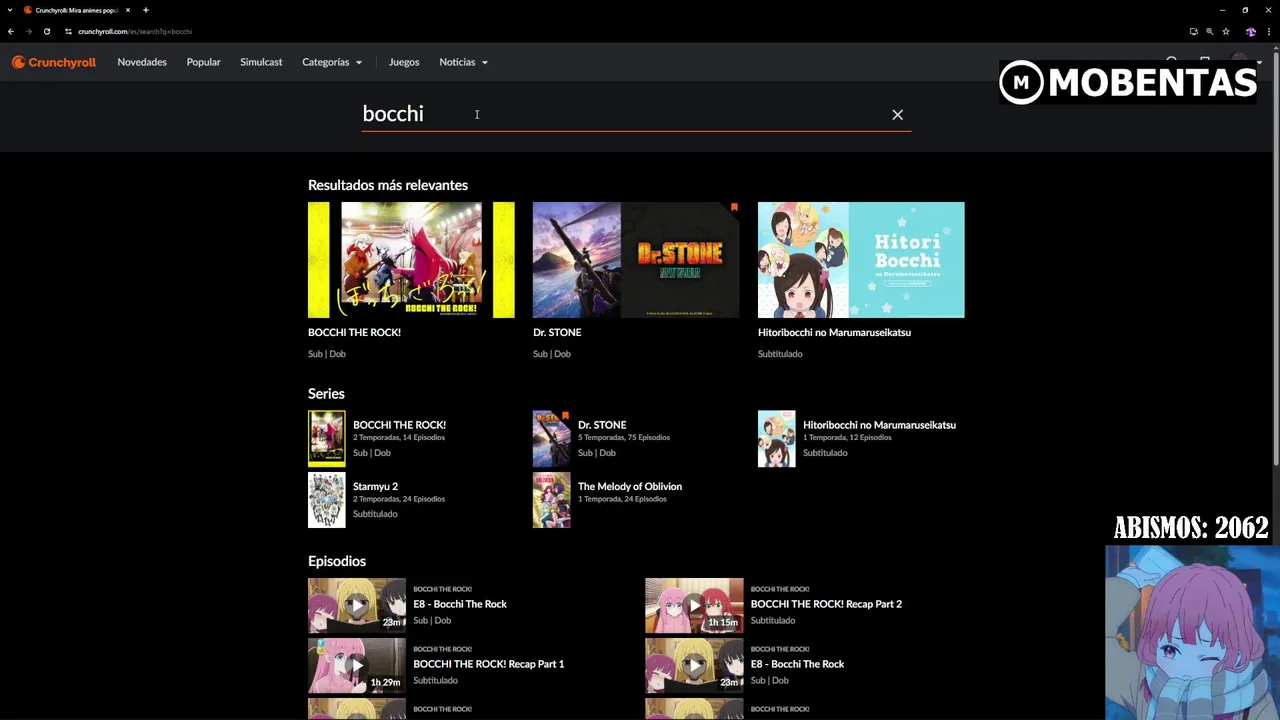
Task: Open BOCCHI THE ROCK! title under top results
Action: (354, 332)
